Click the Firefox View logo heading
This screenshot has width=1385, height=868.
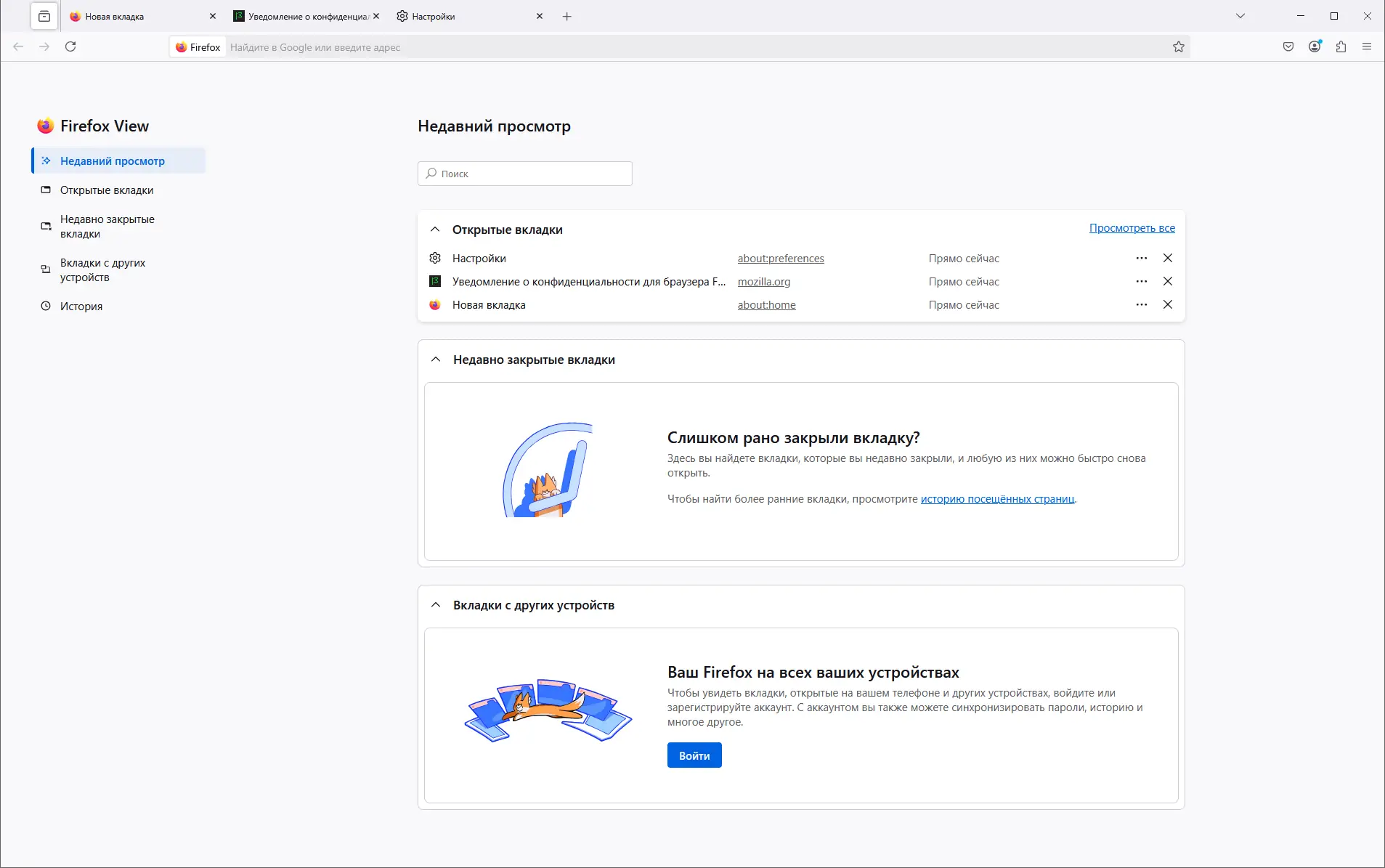pyautogui.click(x=93, y=126)
